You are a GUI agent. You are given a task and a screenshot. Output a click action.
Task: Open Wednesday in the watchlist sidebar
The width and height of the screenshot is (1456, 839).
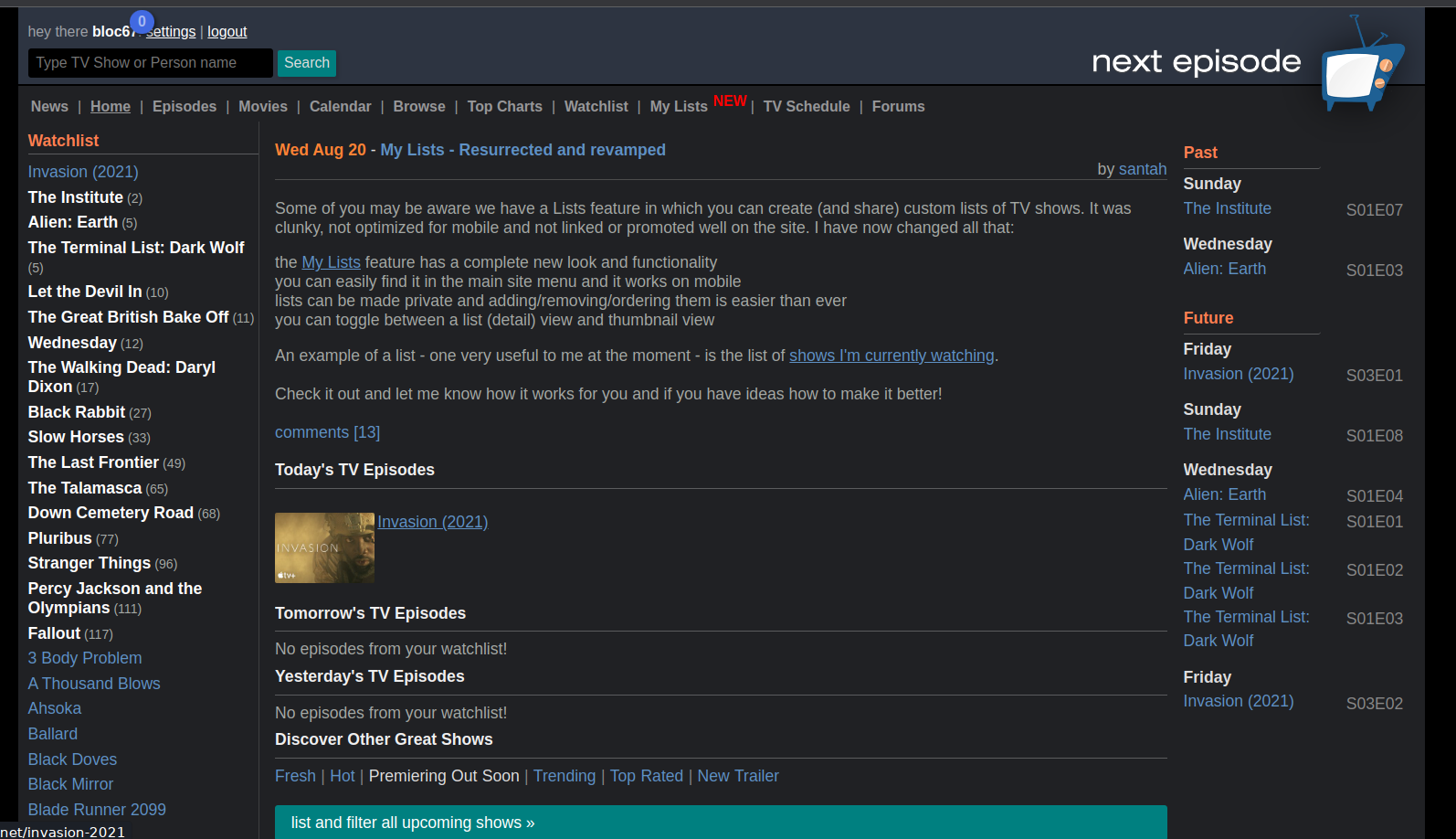(72, 343)
